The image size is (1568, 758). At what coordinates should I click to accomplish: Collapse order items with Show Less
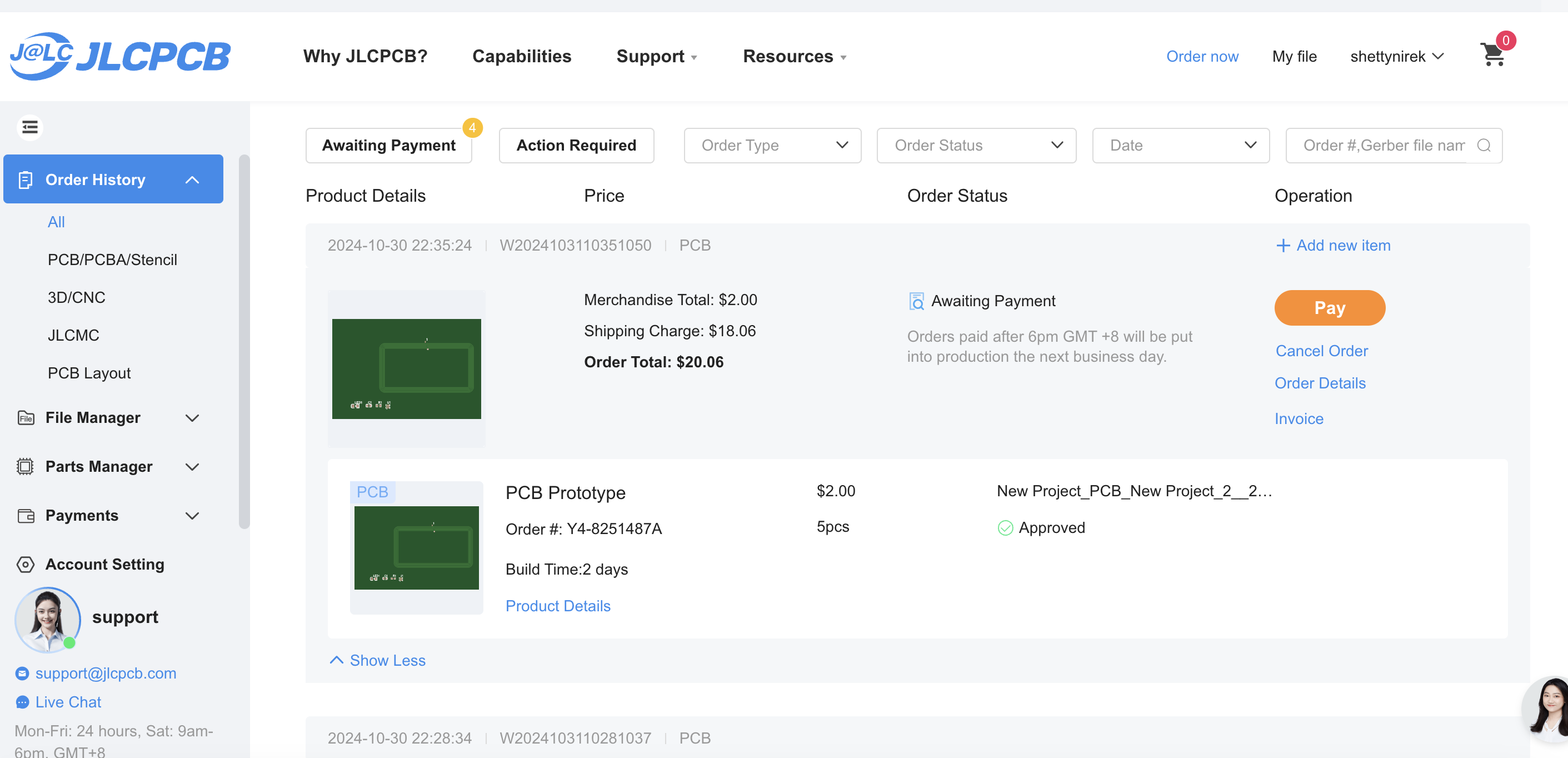377,661
